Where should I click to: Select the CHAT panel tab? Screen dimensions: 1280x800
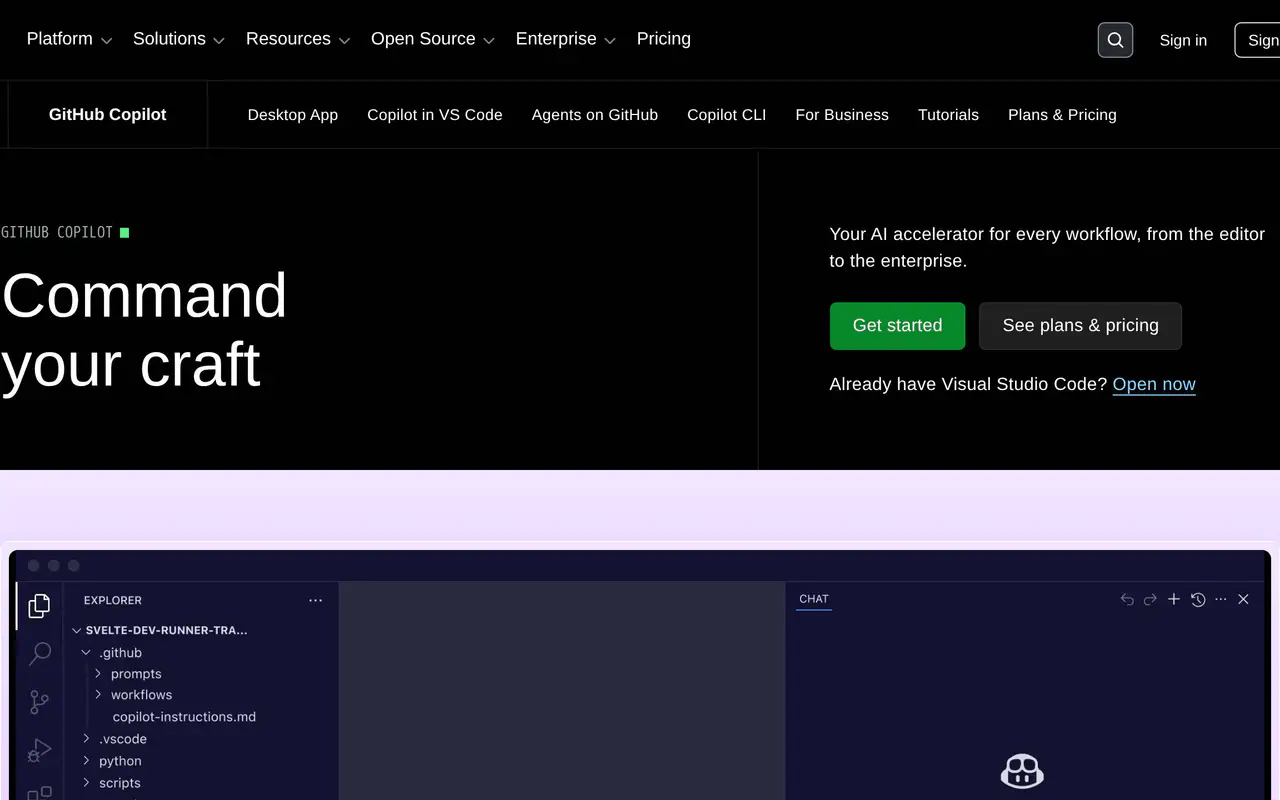(814, 599)
